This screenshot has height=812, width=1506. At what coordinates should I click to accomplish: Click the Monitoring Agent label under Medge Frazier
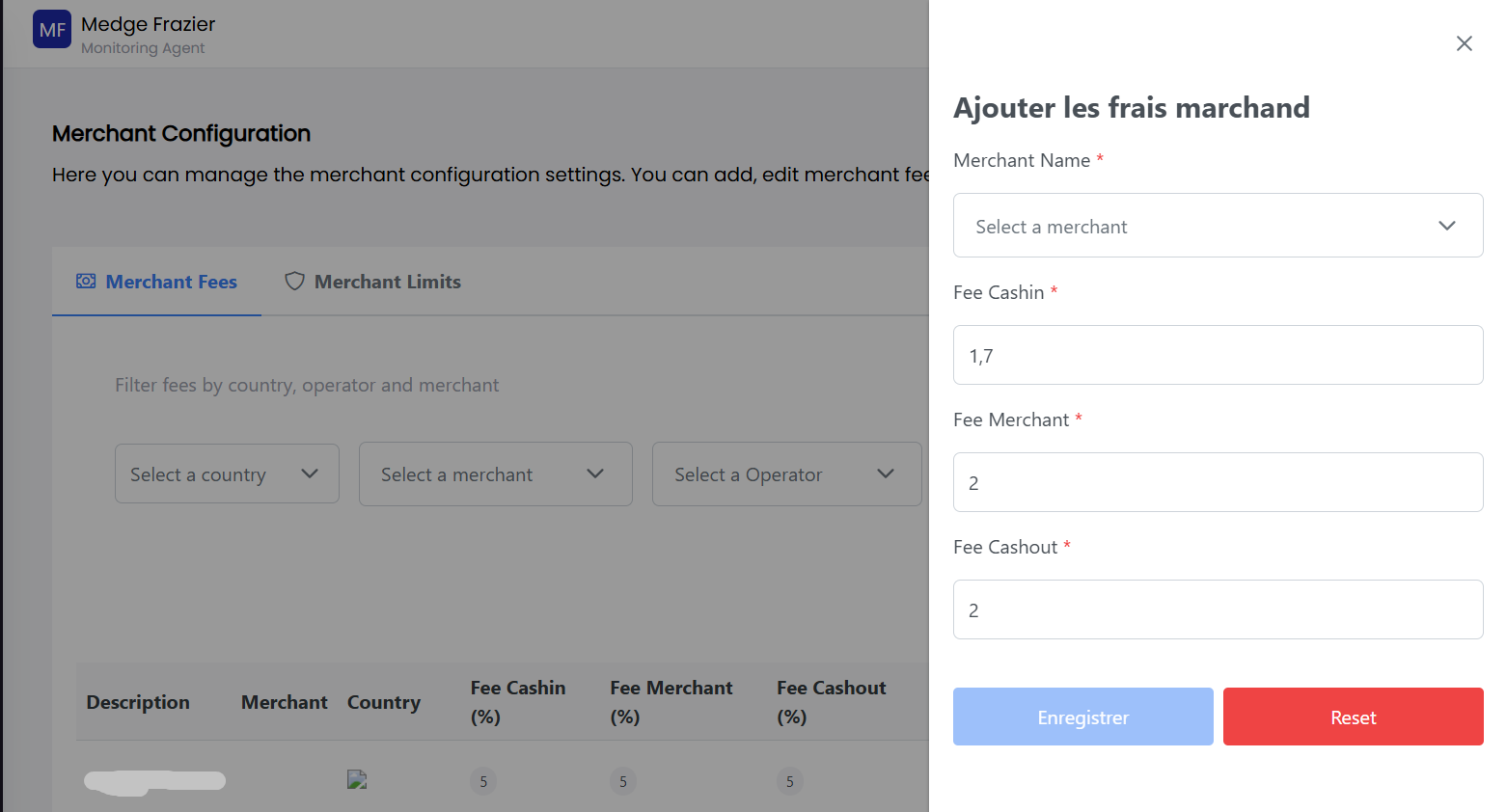144,47
